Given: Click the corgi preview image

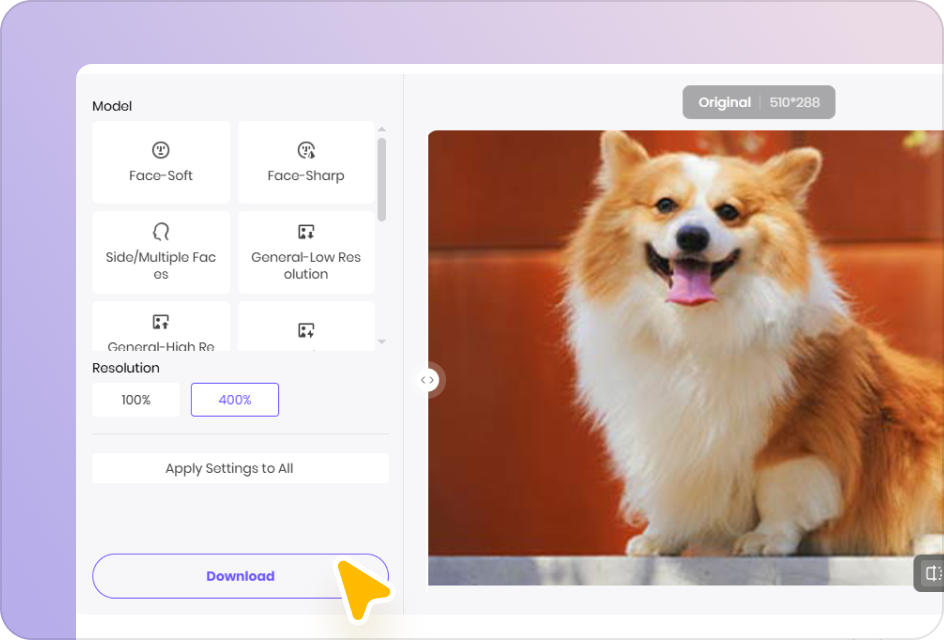Looking at the screenshot, I should click(680, 360).
